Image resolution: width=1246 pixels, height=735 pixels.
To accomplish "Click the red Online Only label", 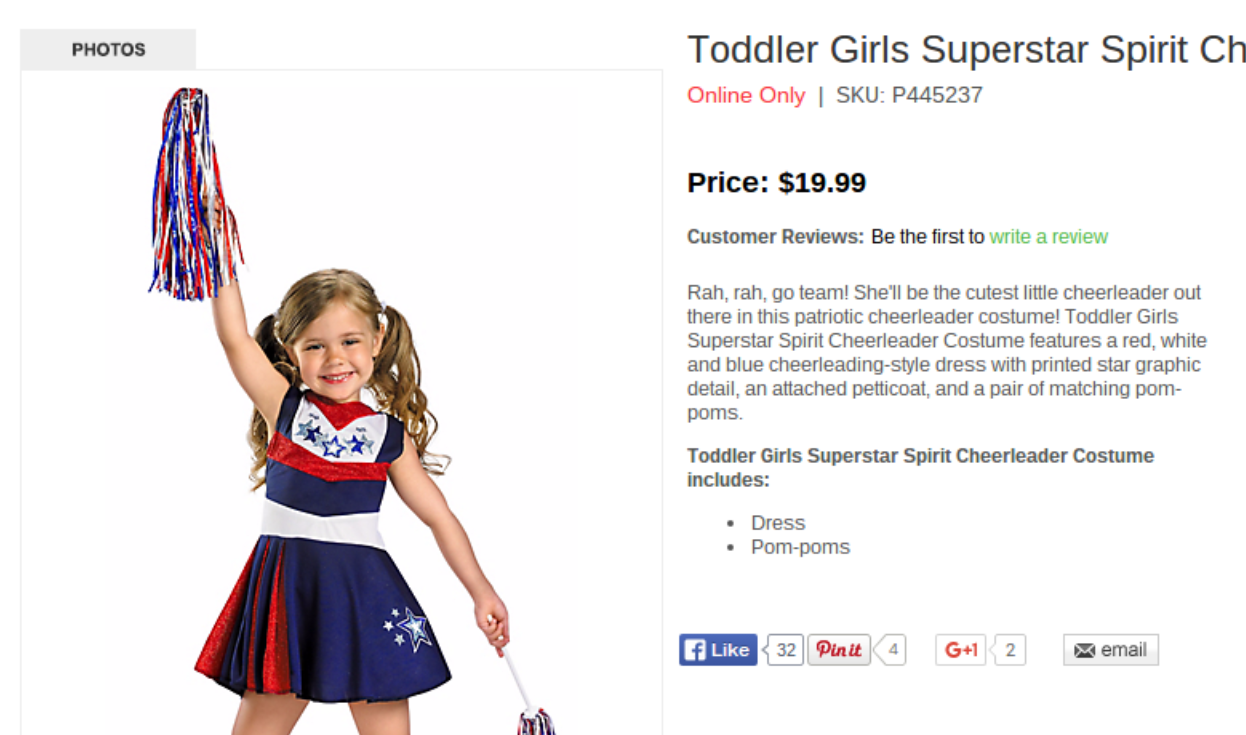I will (745, 95).
